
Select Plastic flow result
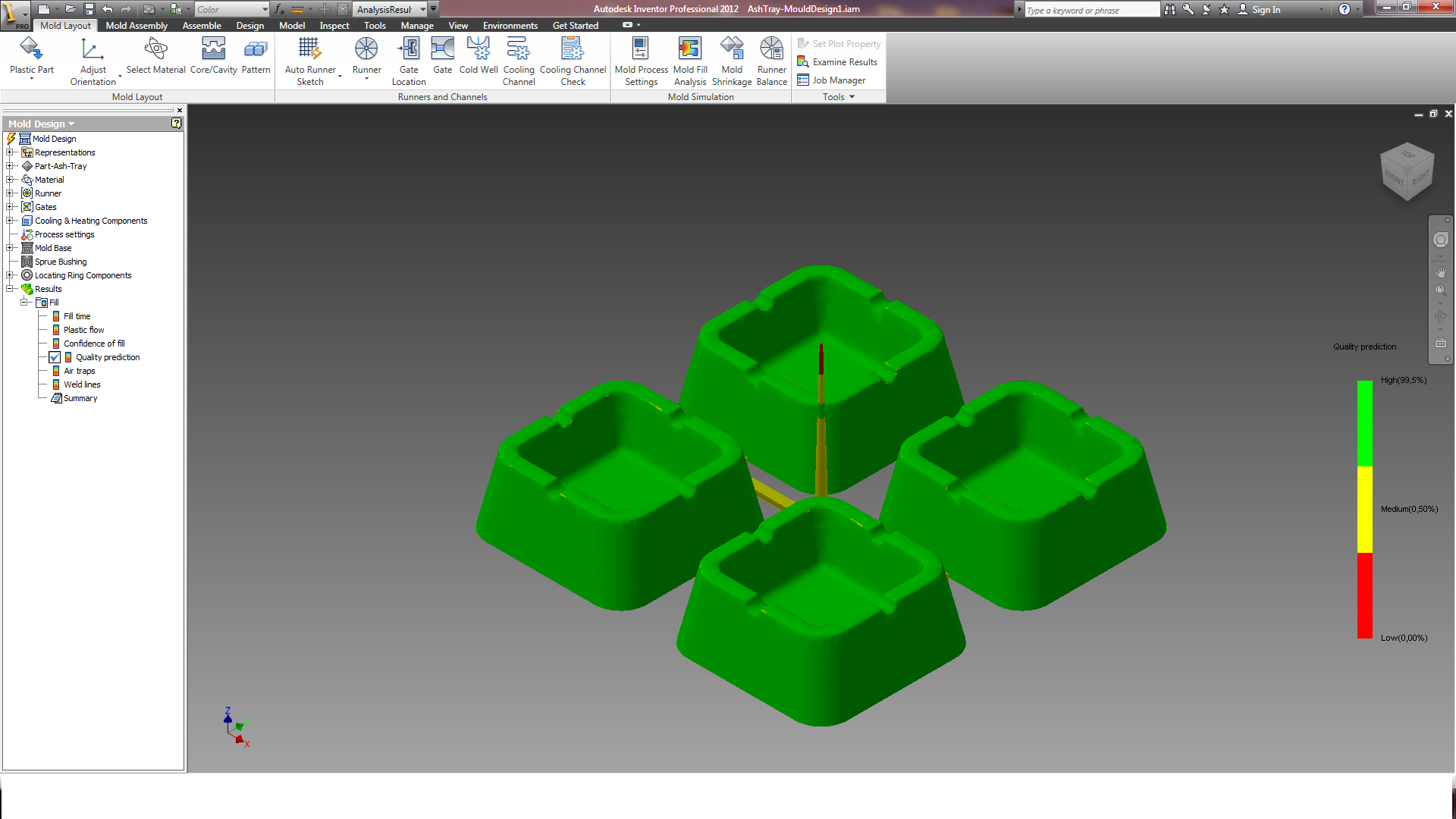coord(83,330)
